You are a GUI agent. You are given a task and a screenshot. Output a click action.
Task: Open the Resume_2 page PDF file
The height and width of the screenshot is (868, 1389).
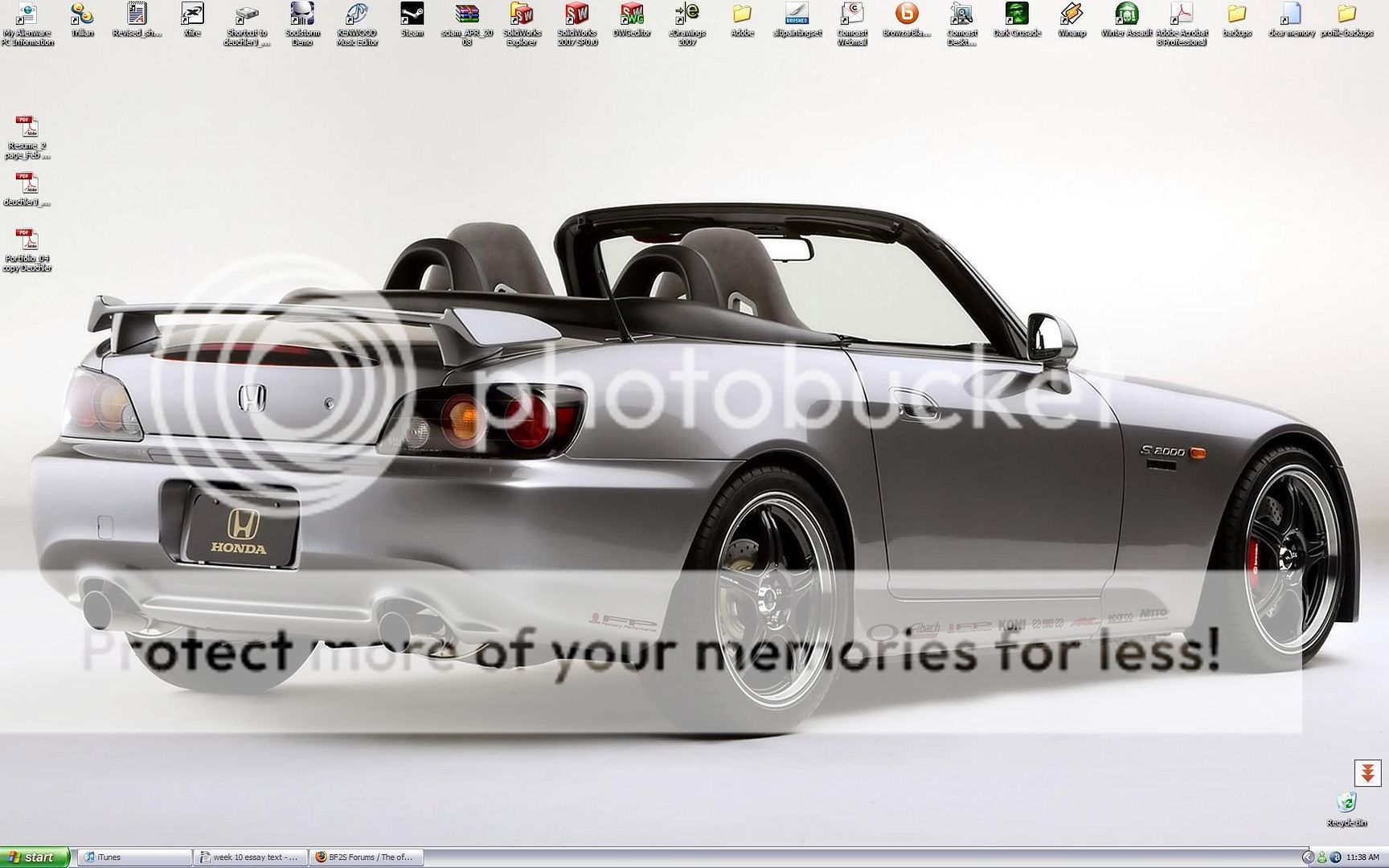tap(27, 137)
